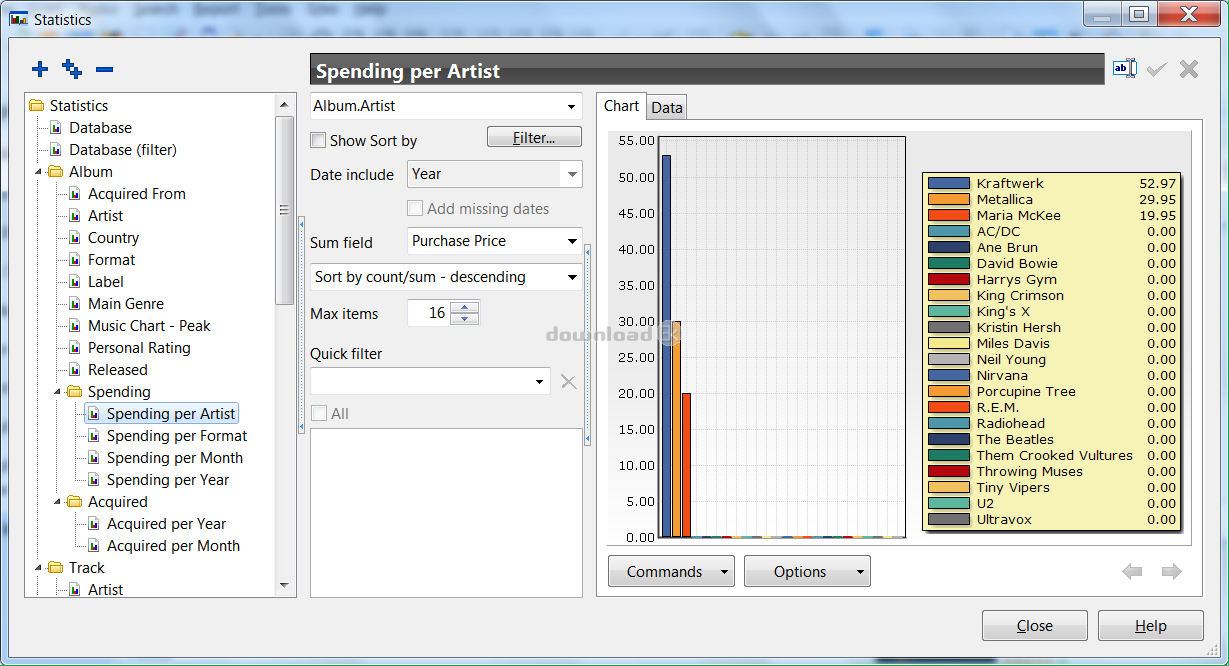Viewport: 1229px width, 666px height.
Task: Click the chart icon beside Spending per Format
Action: [x=94, y=436]
